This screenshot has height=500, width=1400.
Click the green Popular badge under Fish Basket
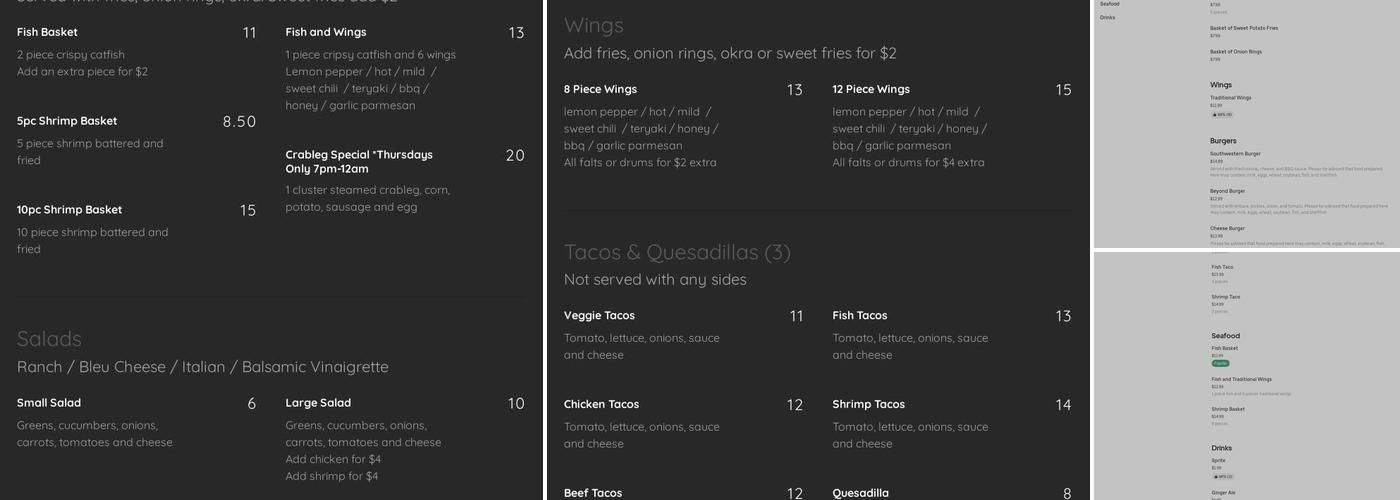(1220, 363)
